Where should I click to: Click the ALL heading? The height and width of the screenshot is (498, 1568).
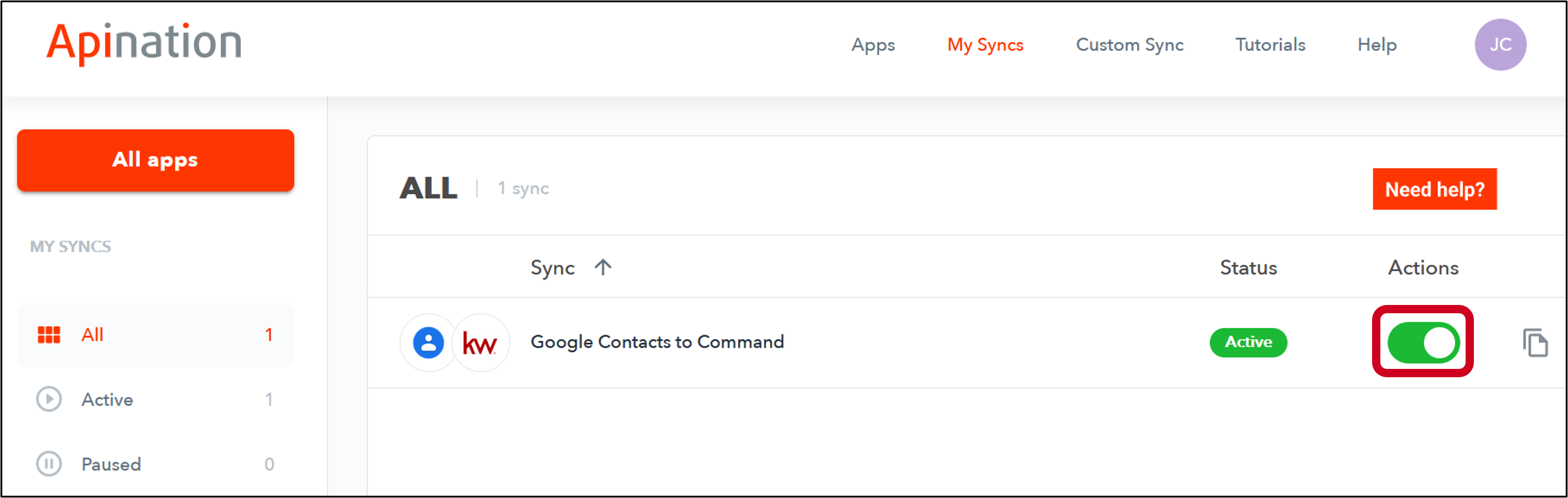point(428,188)
